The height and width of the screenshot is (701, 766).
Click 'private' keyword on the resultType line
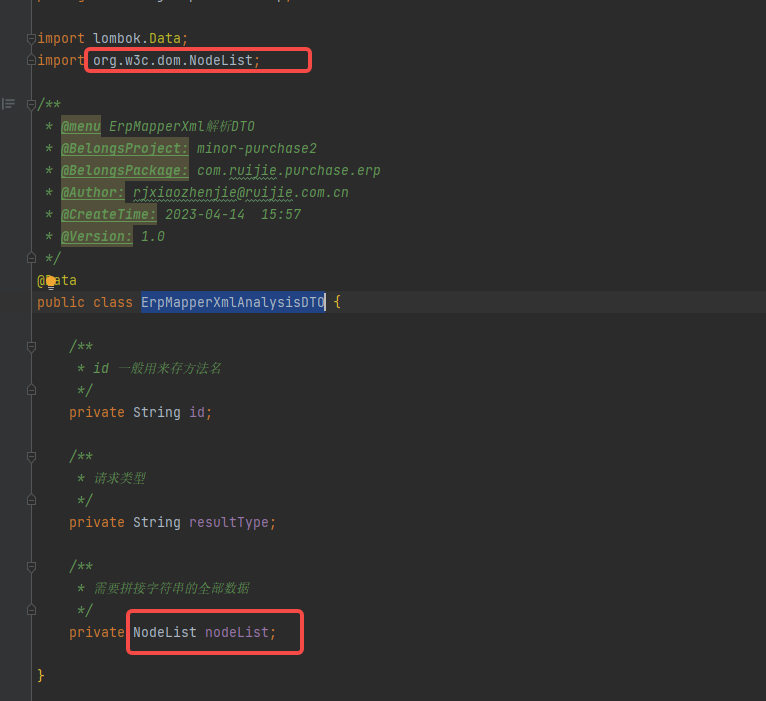tap(97, 522)
